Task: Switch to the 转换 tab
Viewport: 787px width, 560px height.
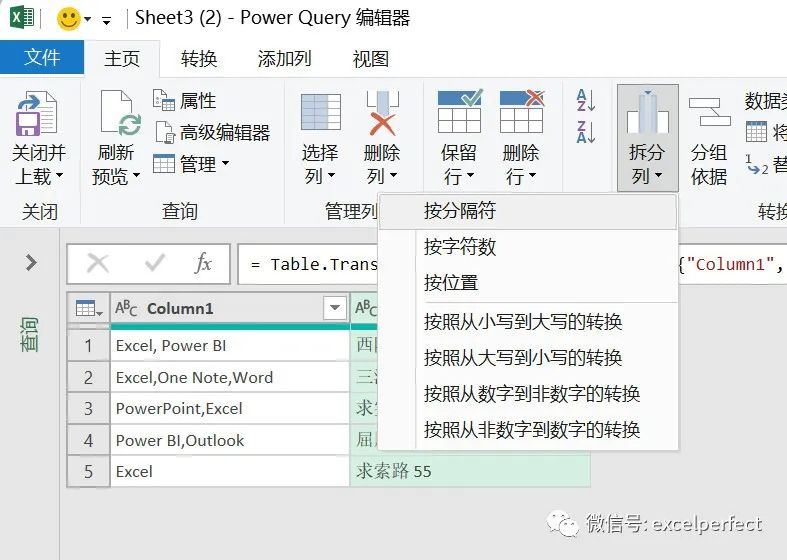Action: coord(199,59)
